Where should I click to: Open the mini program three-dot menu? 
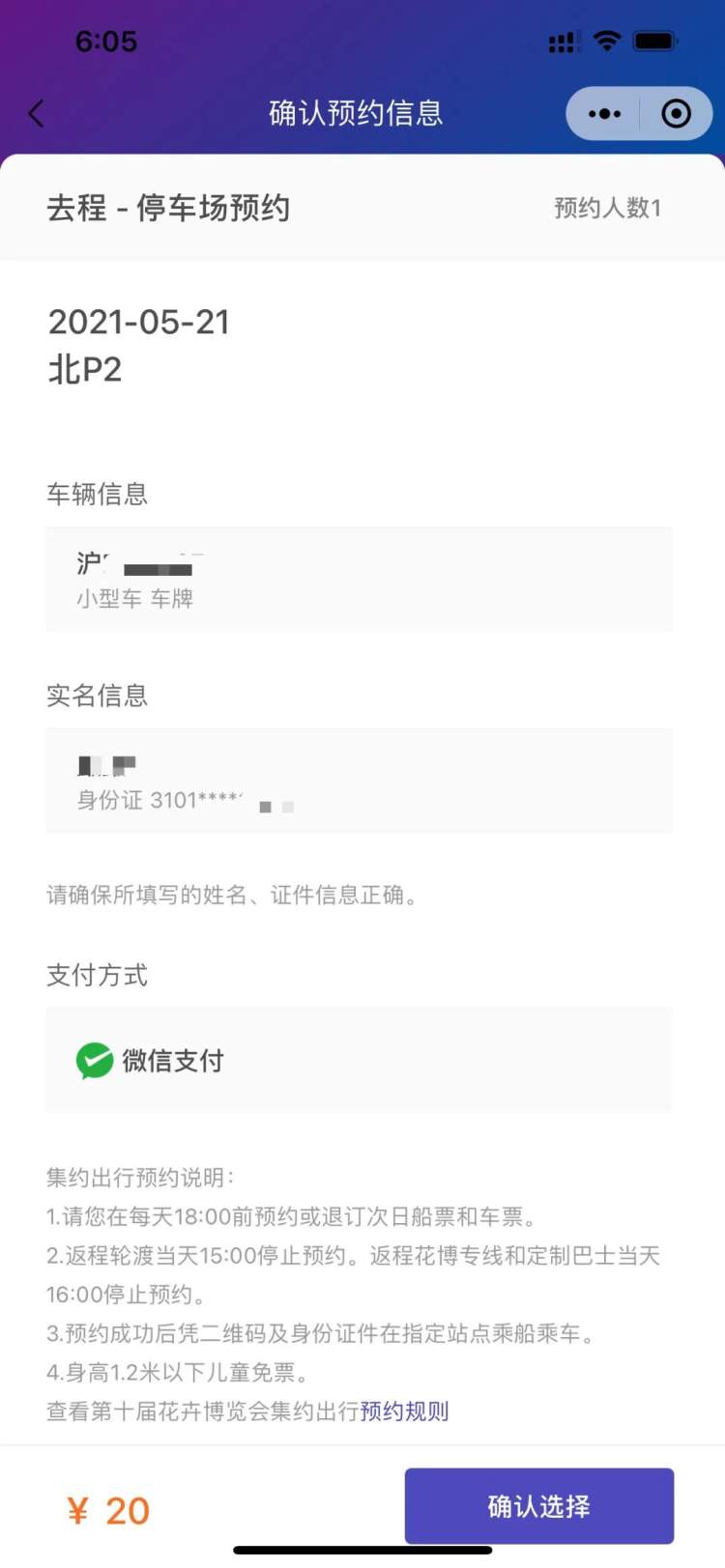(604, 114)
